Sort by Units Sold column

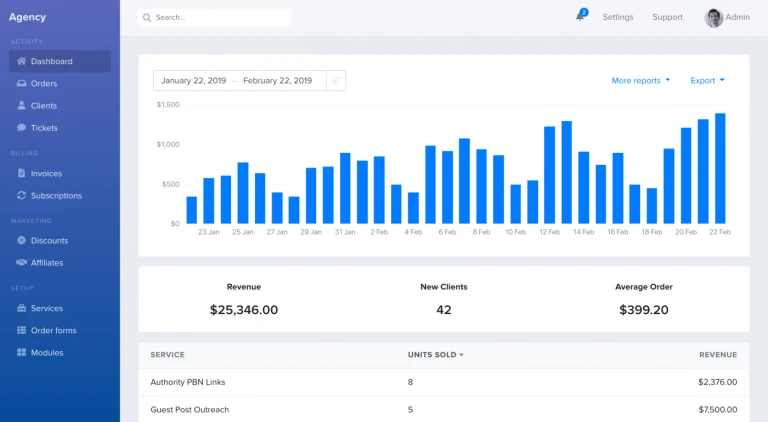click(x=435, y=354)
